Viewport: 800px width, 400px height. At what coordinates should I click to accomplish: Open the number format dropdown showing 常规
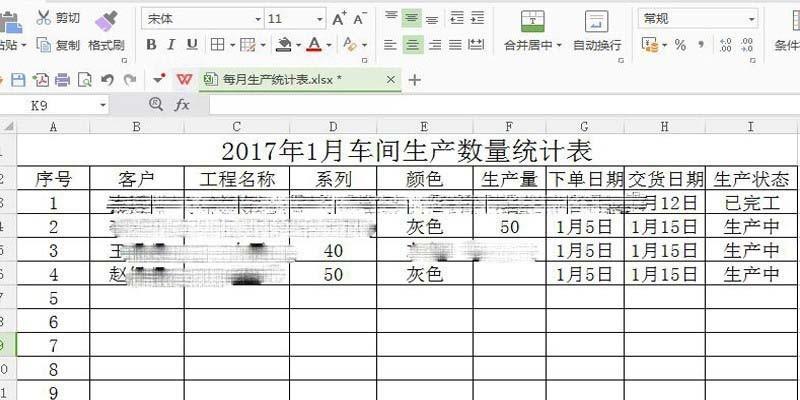pos(698,18)
